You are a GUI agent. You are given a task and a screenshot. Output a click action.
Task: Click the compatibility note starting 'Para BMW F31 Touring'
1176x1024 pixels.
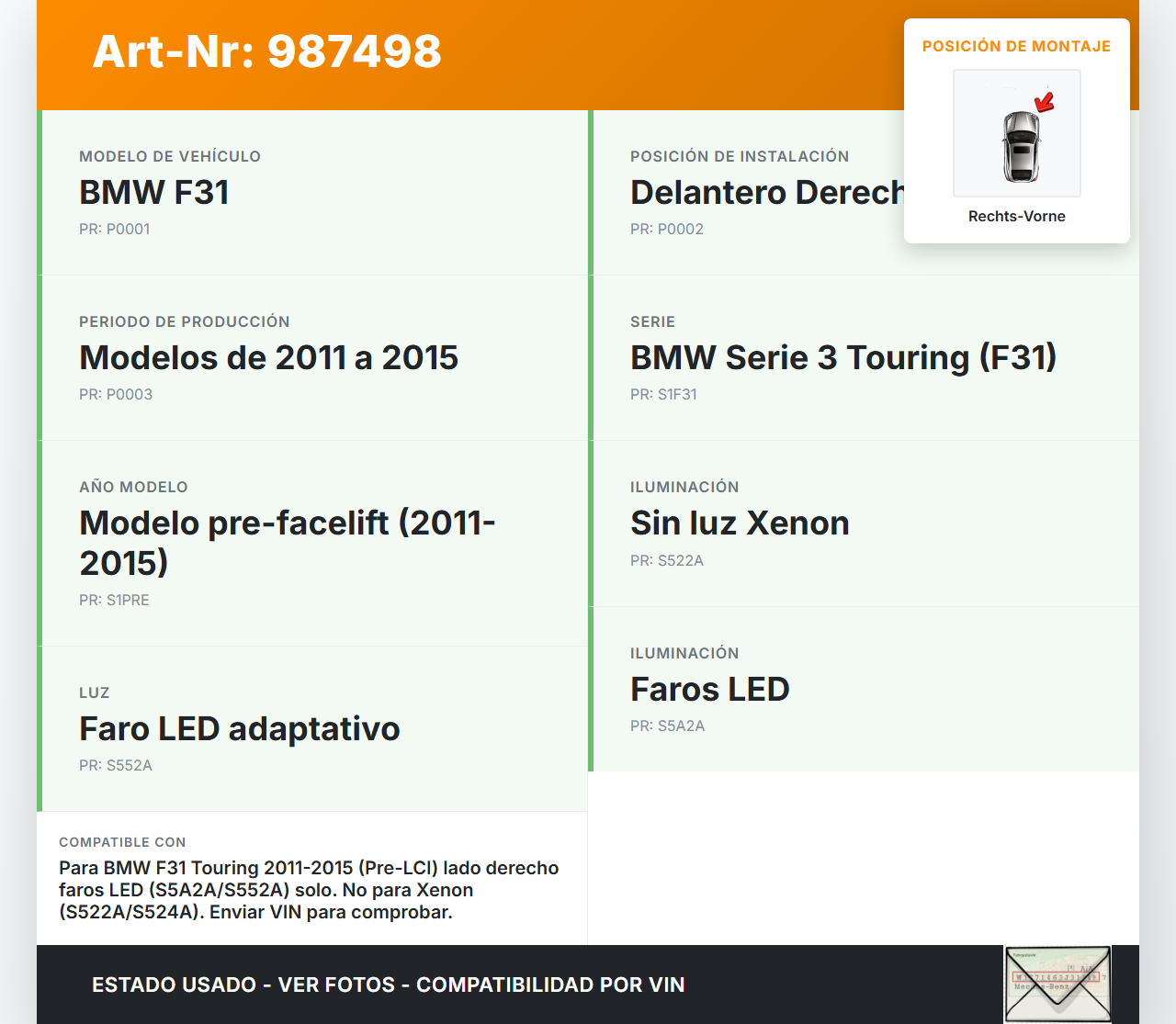[x=310, y=890]
